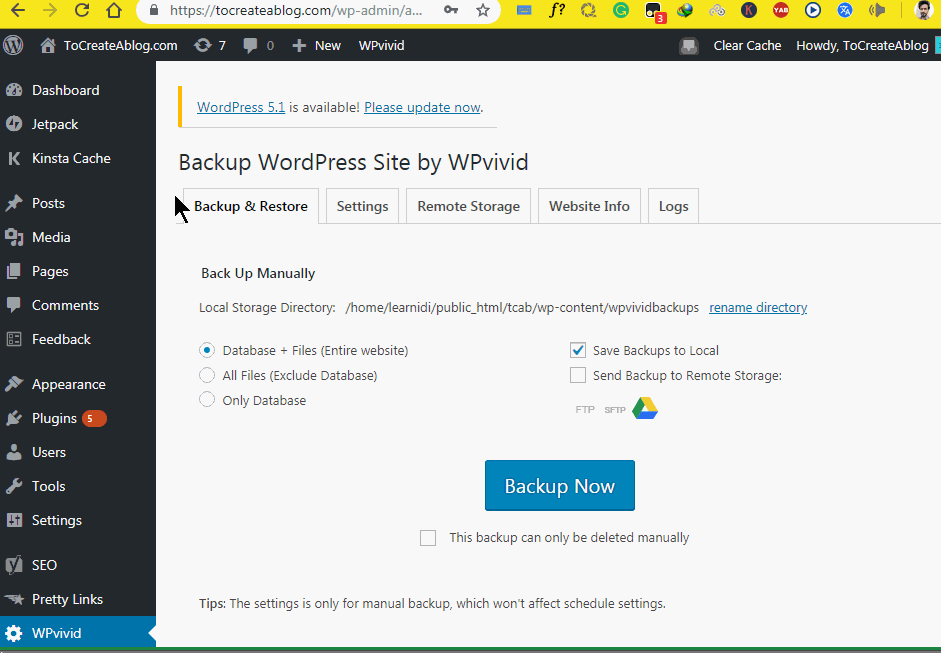
Task: Open the Logs tab
Action: (673, 206)
